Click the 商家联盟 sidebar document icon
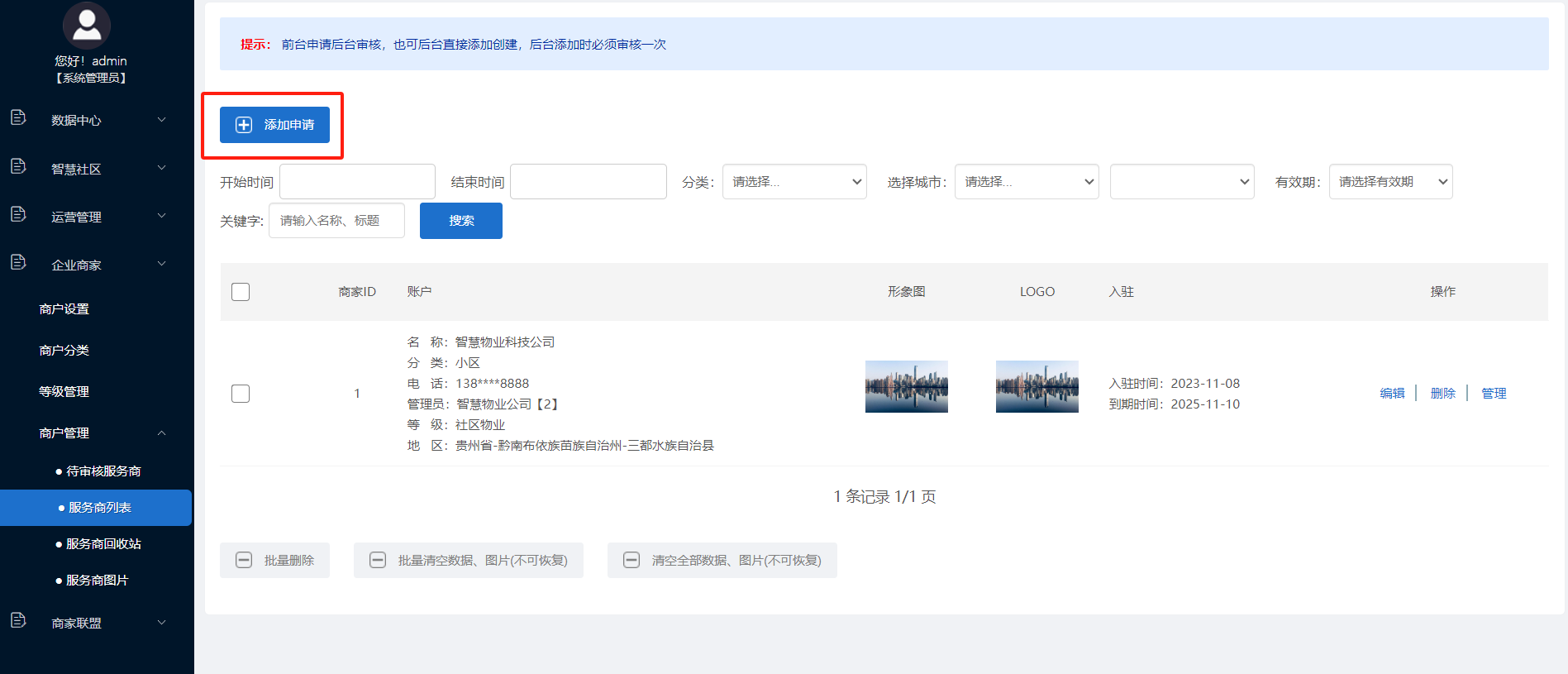1568x674 pixels. pyautogui.click(x=18, y=621)
